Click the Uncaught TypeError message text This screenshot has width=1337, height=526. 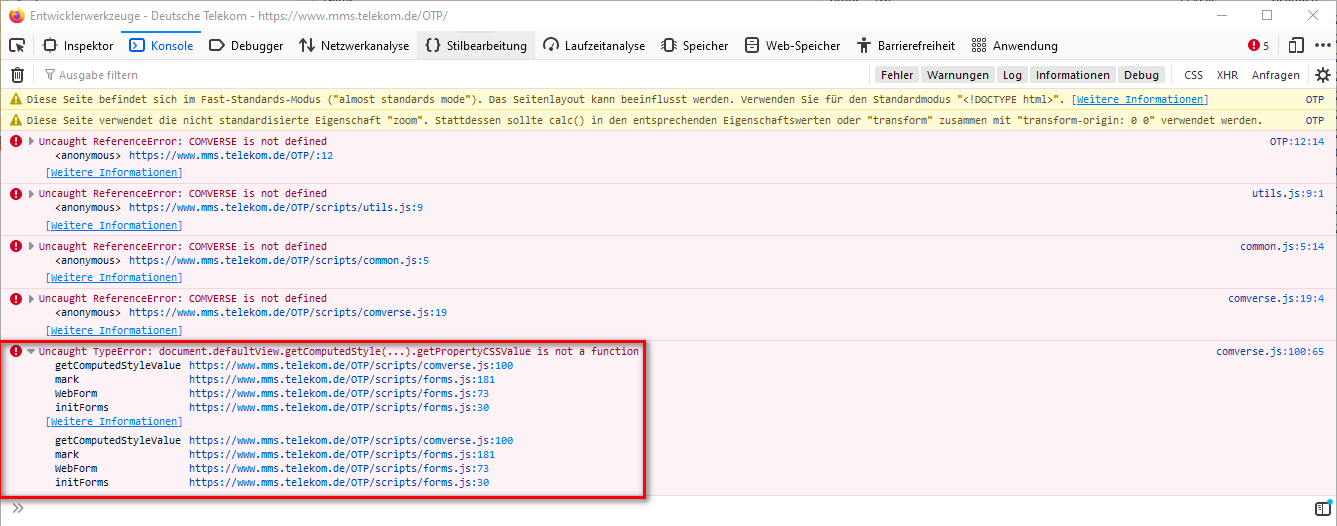(x=339, y=351)
